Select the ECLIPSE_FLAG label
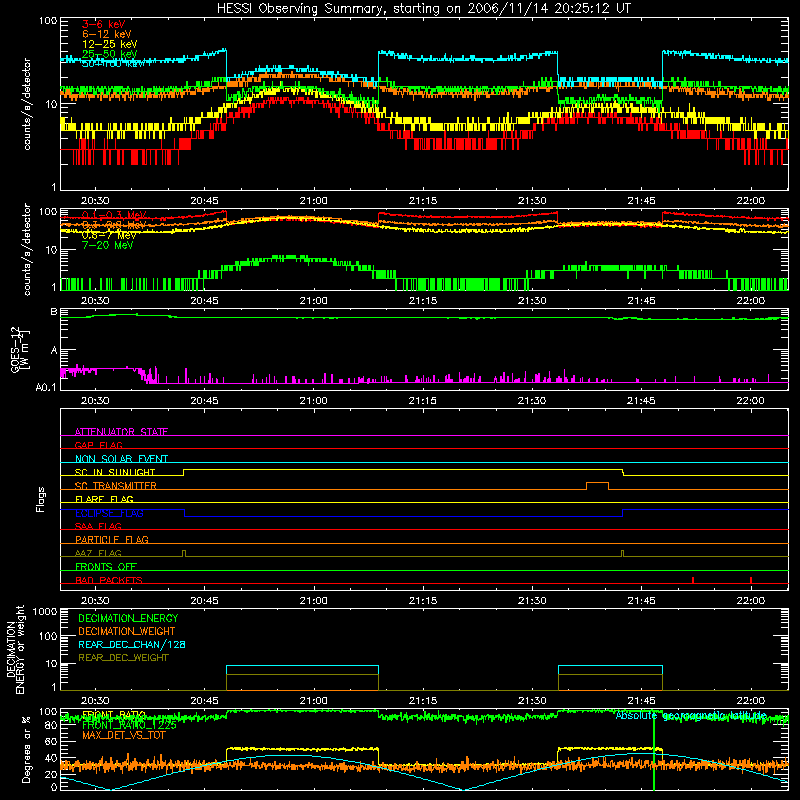 coord(109,513)
